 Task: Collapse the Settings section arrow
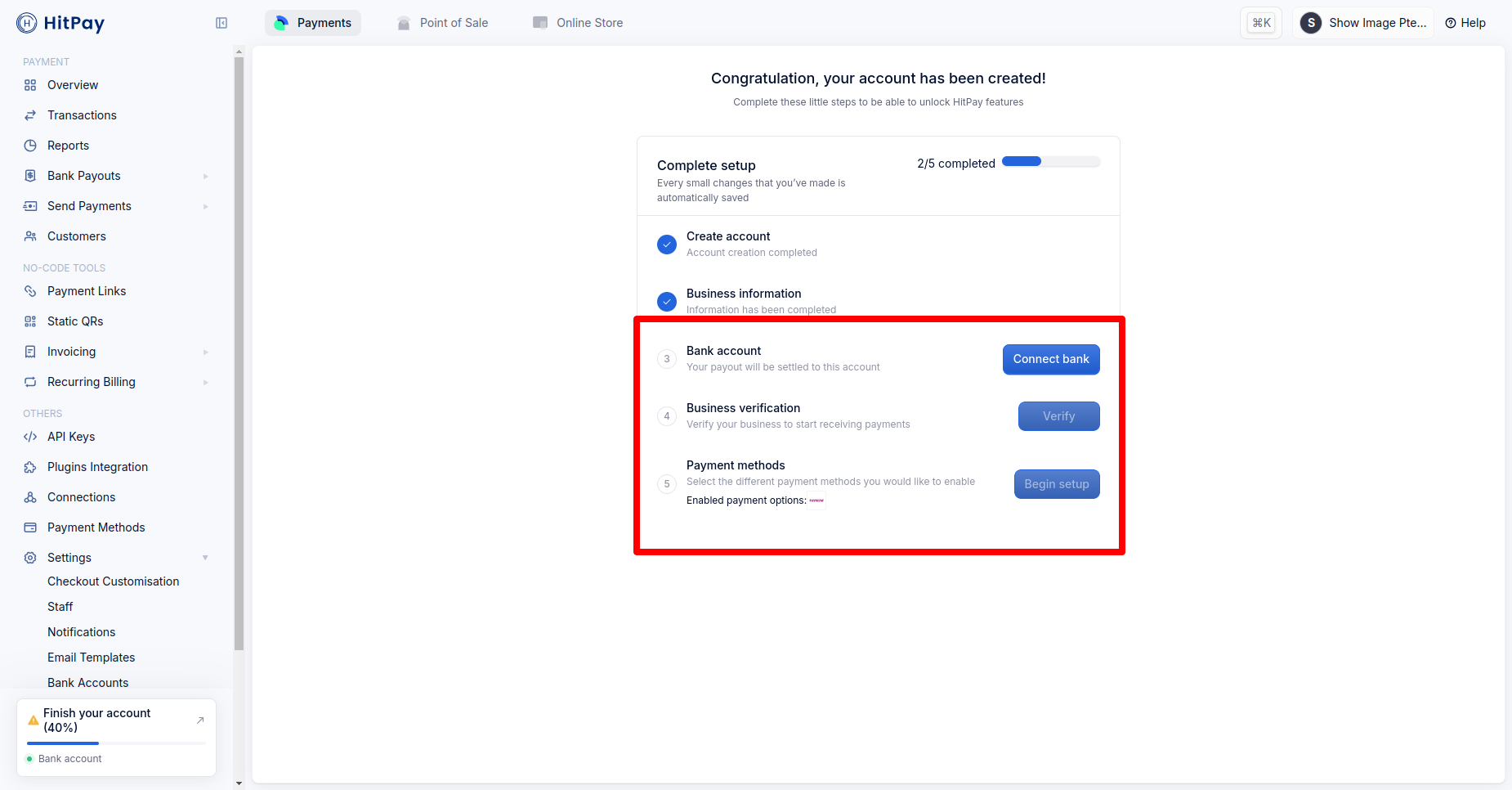[205, 558]
